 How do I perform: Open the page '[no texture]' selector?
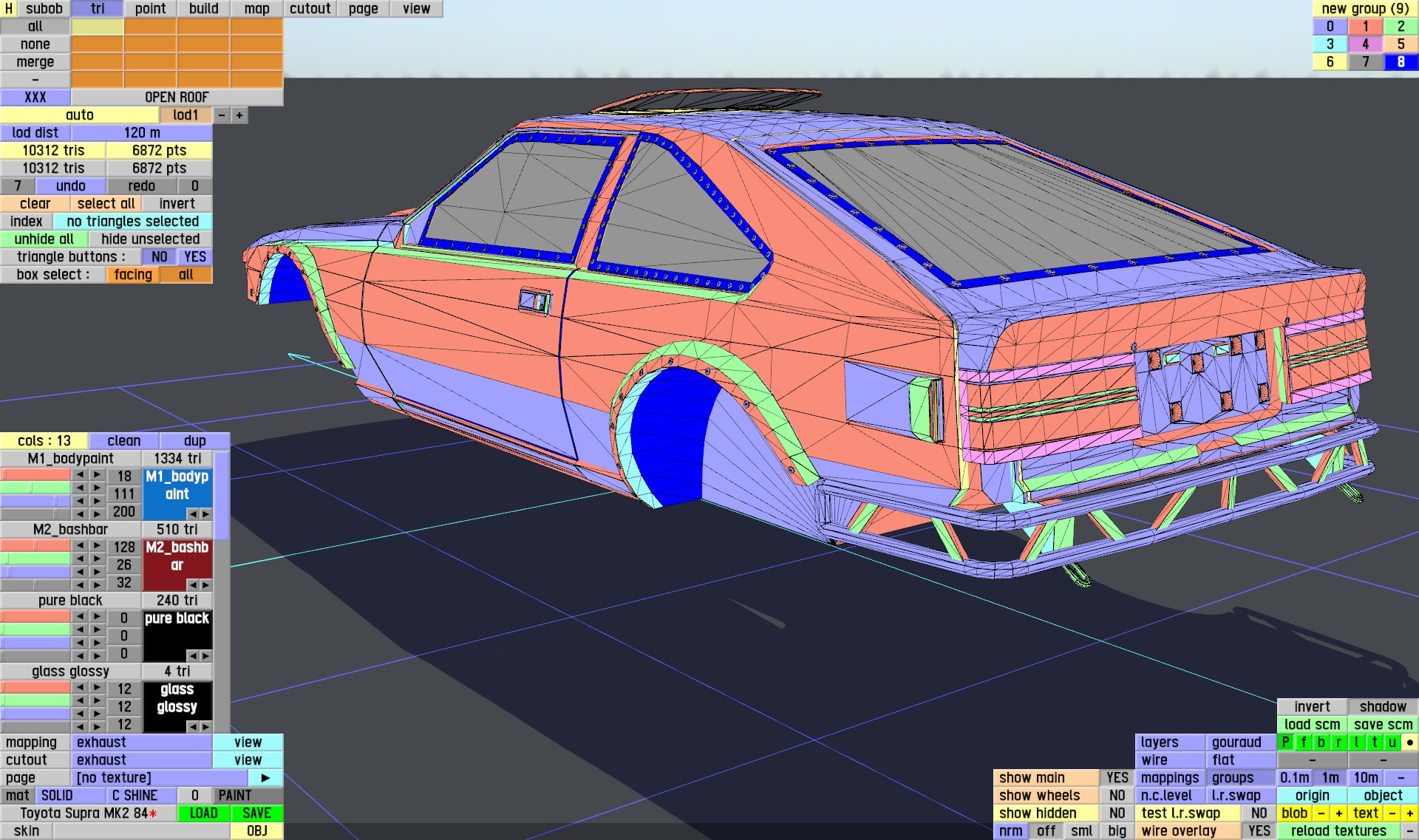point(159,778)
